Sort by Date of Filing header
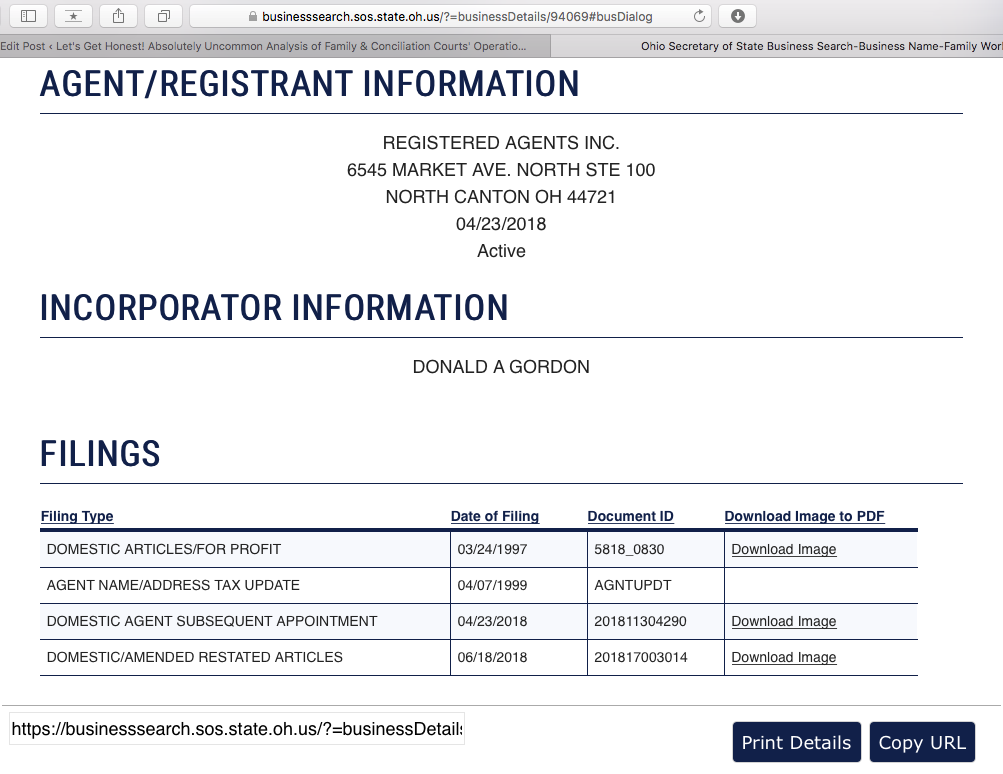The height and width of the screenshot is (774, 1003). coord(494,516)
